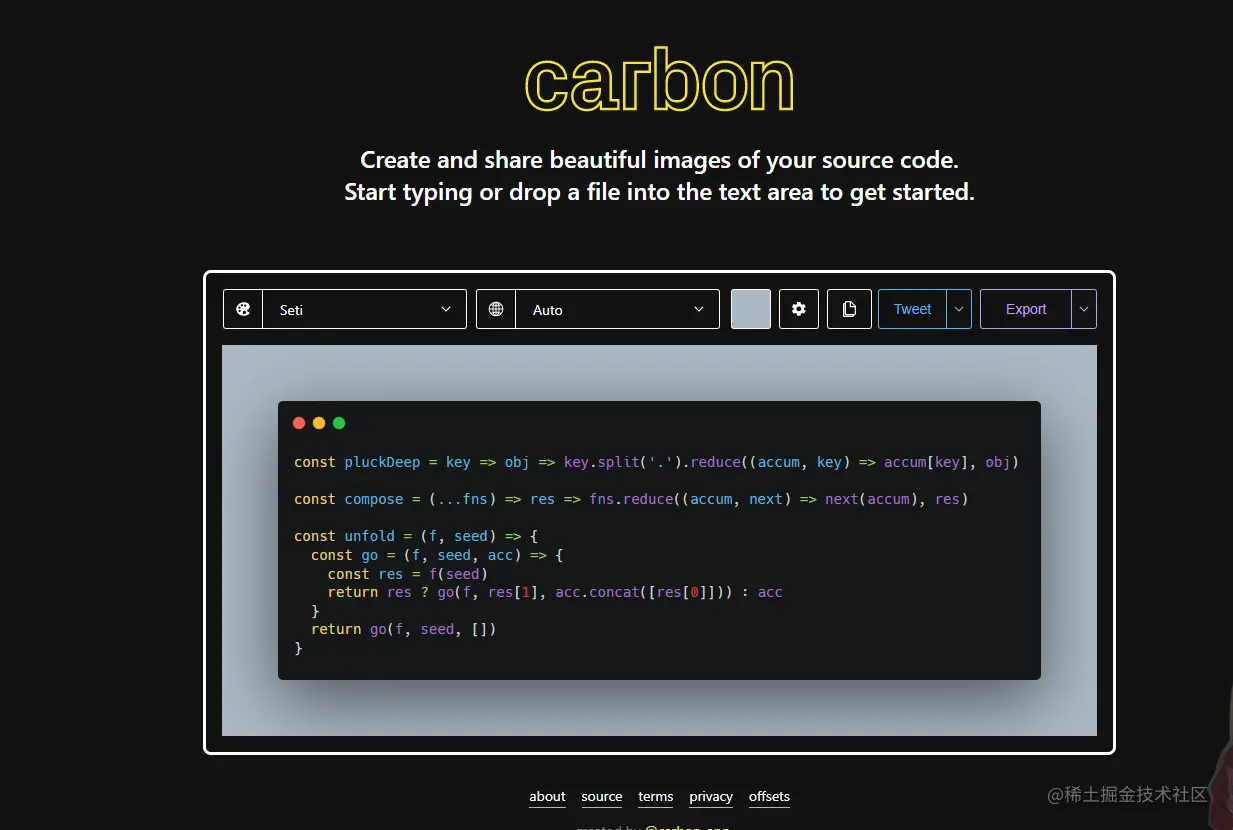This screenshot has height=830, width=1233.
Task: Click the 'return go(f, seed, [])' line
Action: (404, 629)
